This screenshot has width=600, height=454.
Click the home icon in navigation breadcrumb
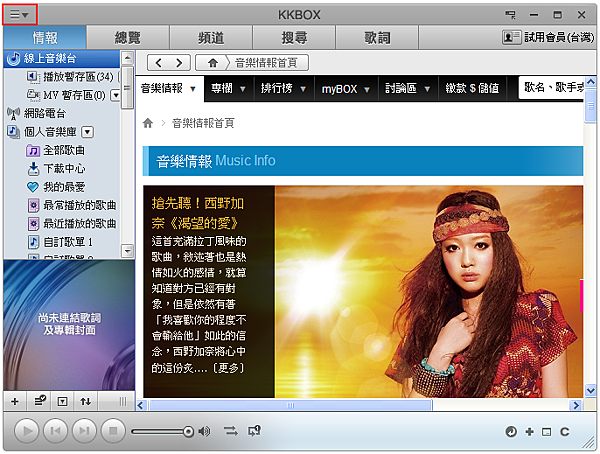coord(213,63)
